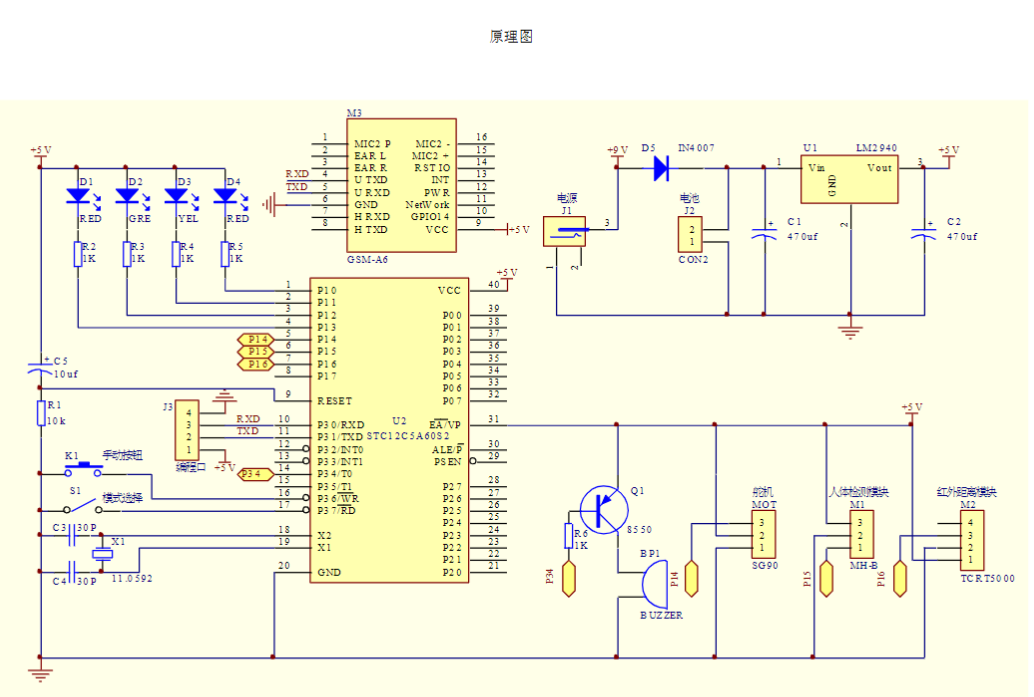The width and height of the screenshot is (1034, 697).
Task: Select the D5 IN4007 diode symbol
Action: point(661,168)
